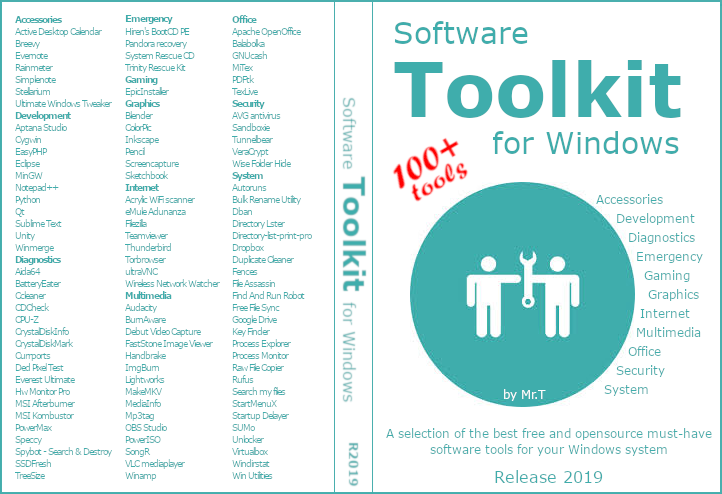The width and height of the screenshot is (722, 494).
Task: Click the "Speccy" entry
Action: [x=29, y=440]
